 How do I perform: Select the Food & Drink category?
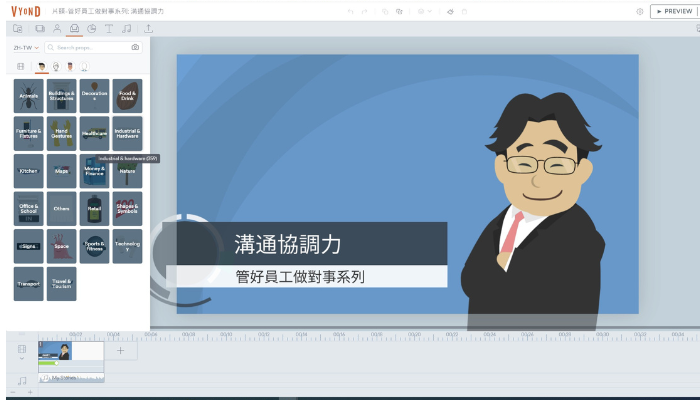127,95
